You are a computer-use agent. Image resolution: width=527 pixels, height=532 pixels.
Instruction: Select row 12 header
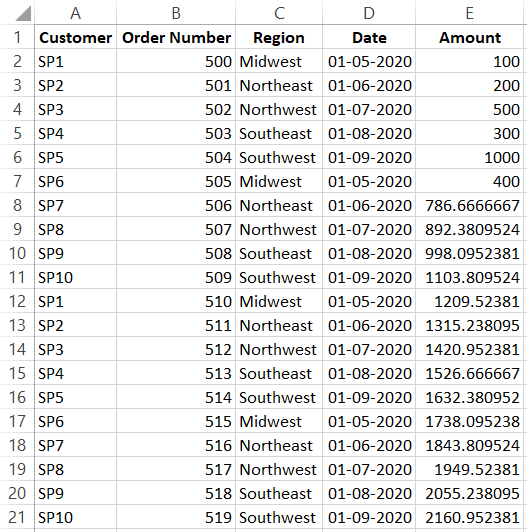tap(17, 301)
